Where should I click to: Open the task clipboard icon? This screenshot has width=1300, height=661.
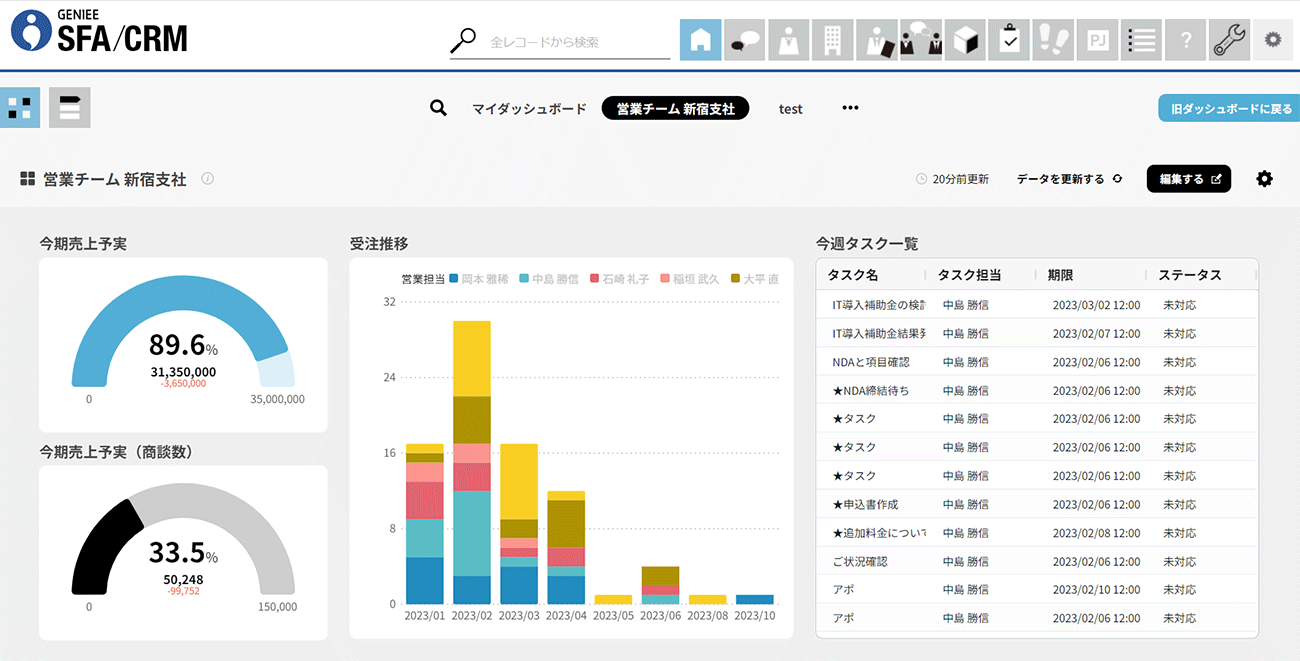1008,39
